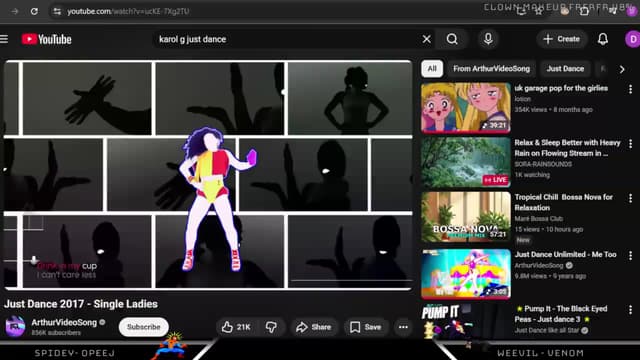This screenshot has height=360, width=640.
Task: Open options for Just Dance Unlimited Me Too
Action: point(631,255)
